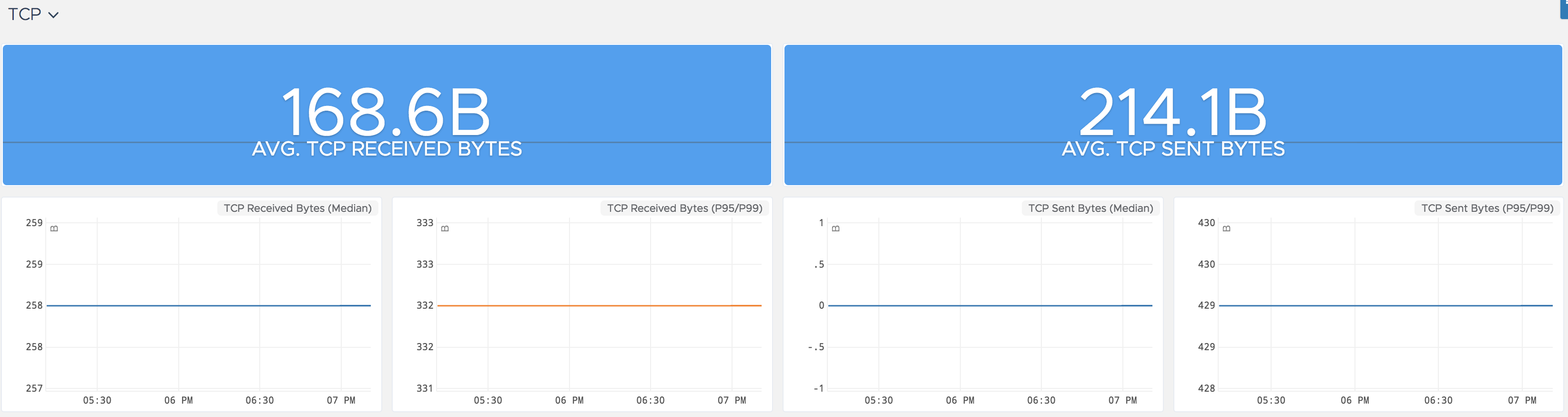Click the TCP Received Bytes (P95/P99) chart title
Viewport: 1568px width, 417px height.
tap(685, 208)
